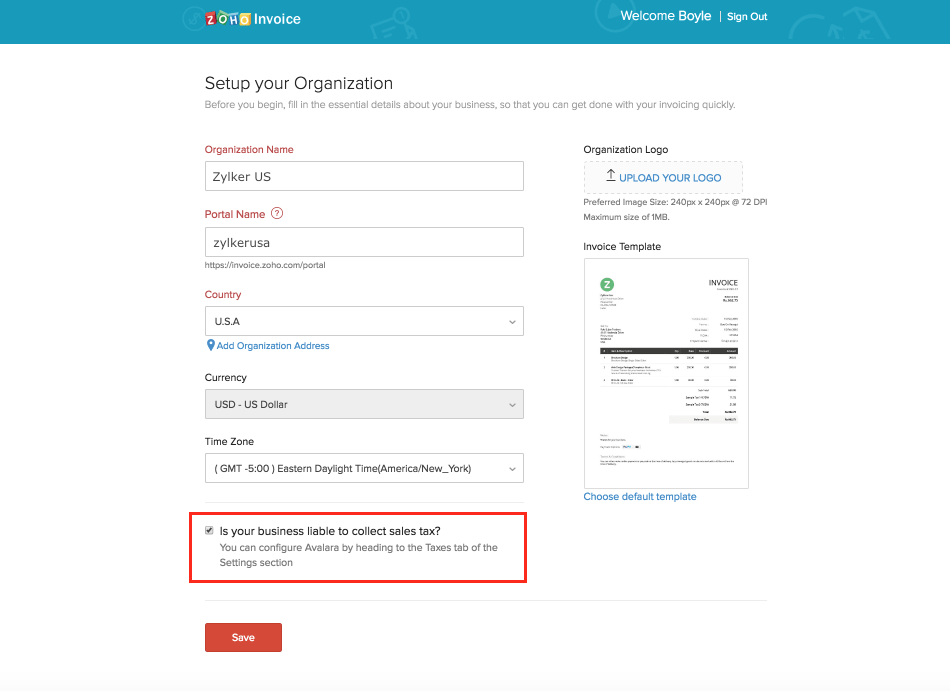Select the Invoice Template preview thumbnail
The width and height of the screenshot is (950, 691).
tap(666, 373)
